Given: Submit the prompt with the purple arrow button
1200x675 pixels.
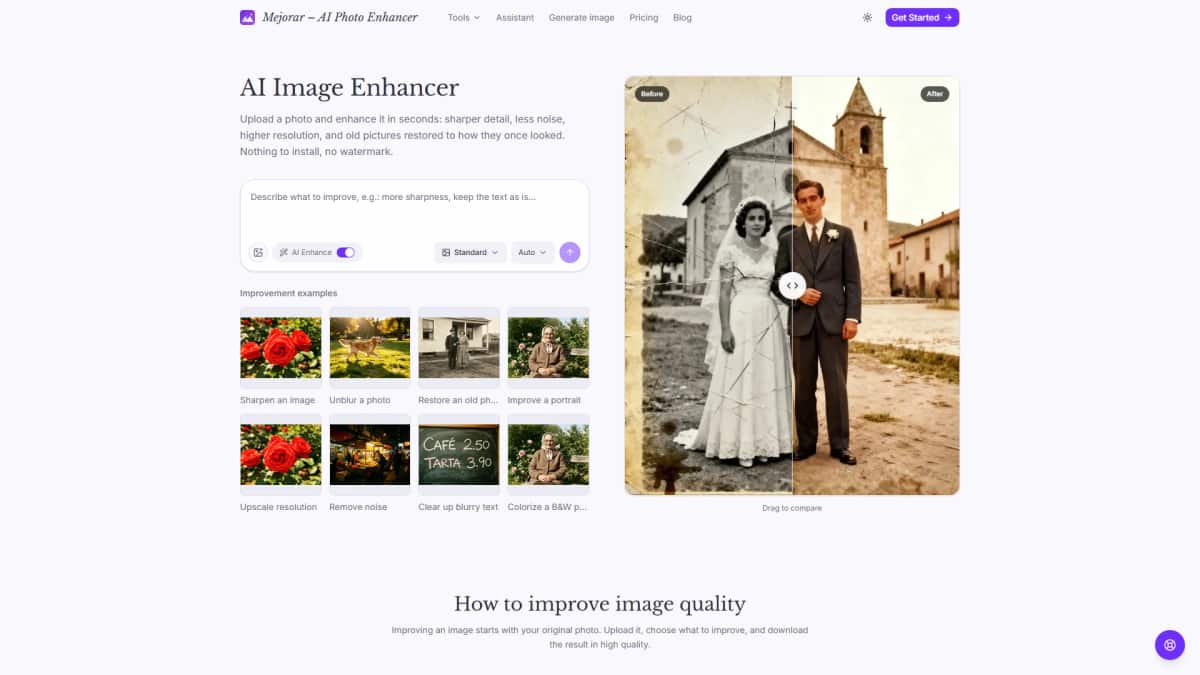Looking at the screenshot, I should click(570, 253).
